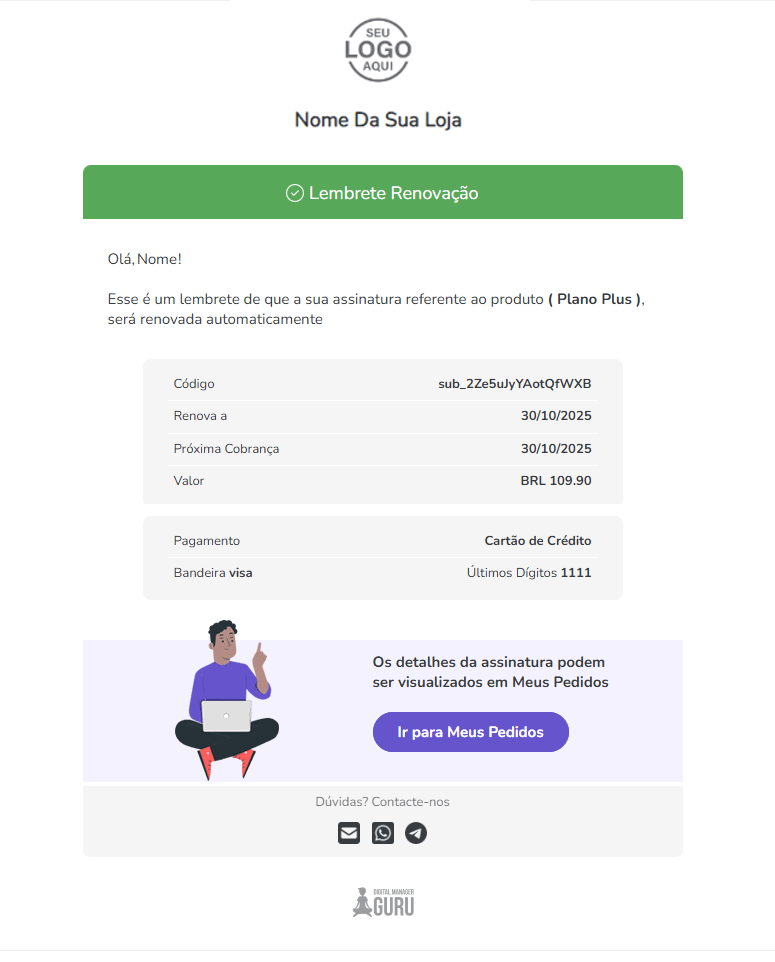The image size is (775, 962).
Task: Click the 'Nome Da Sua Loja' store name
Action: pyautogui.click(x=377, y=119)
